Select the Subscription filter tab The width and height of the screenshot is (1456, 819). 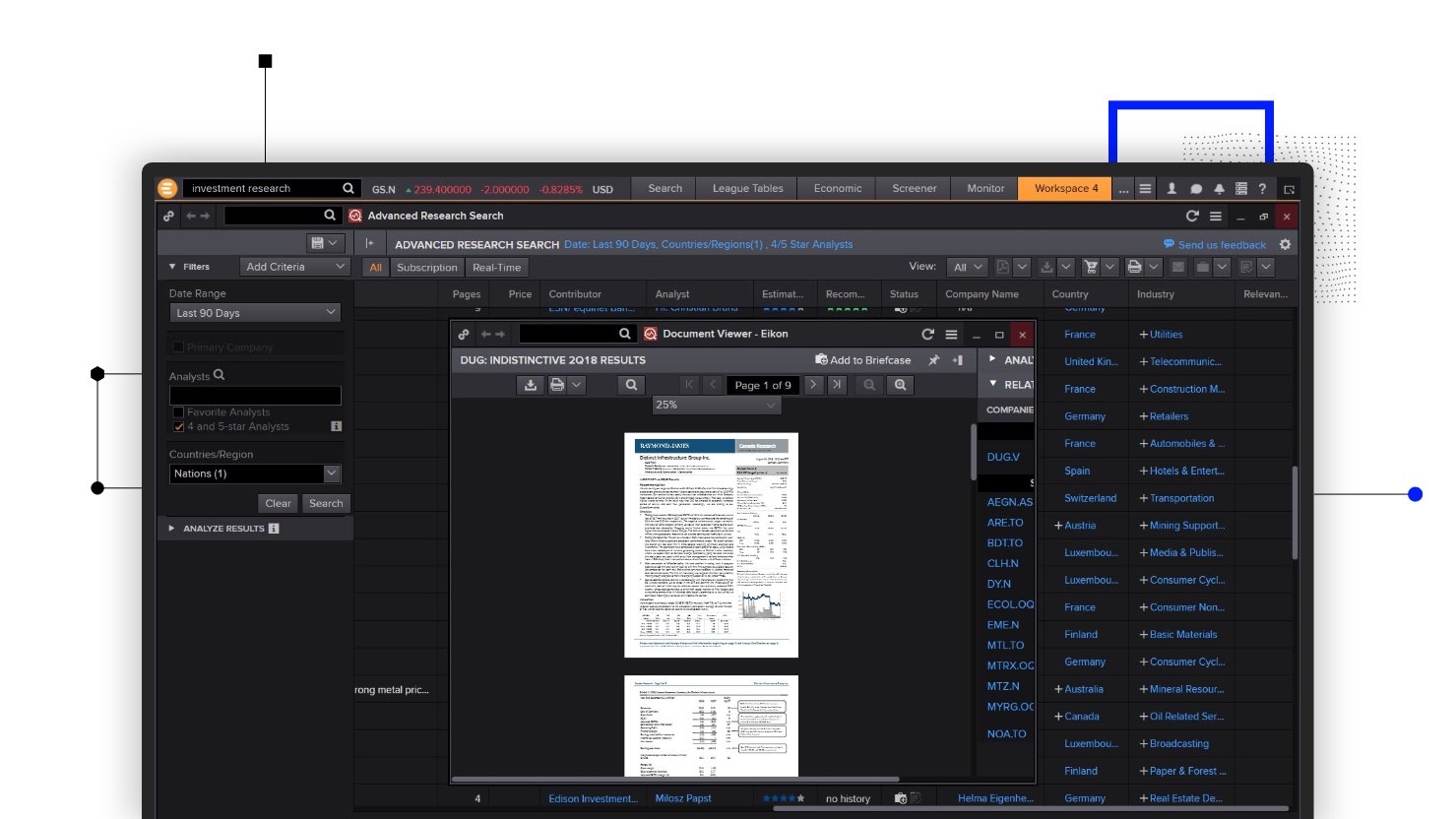tap(427, 267)
